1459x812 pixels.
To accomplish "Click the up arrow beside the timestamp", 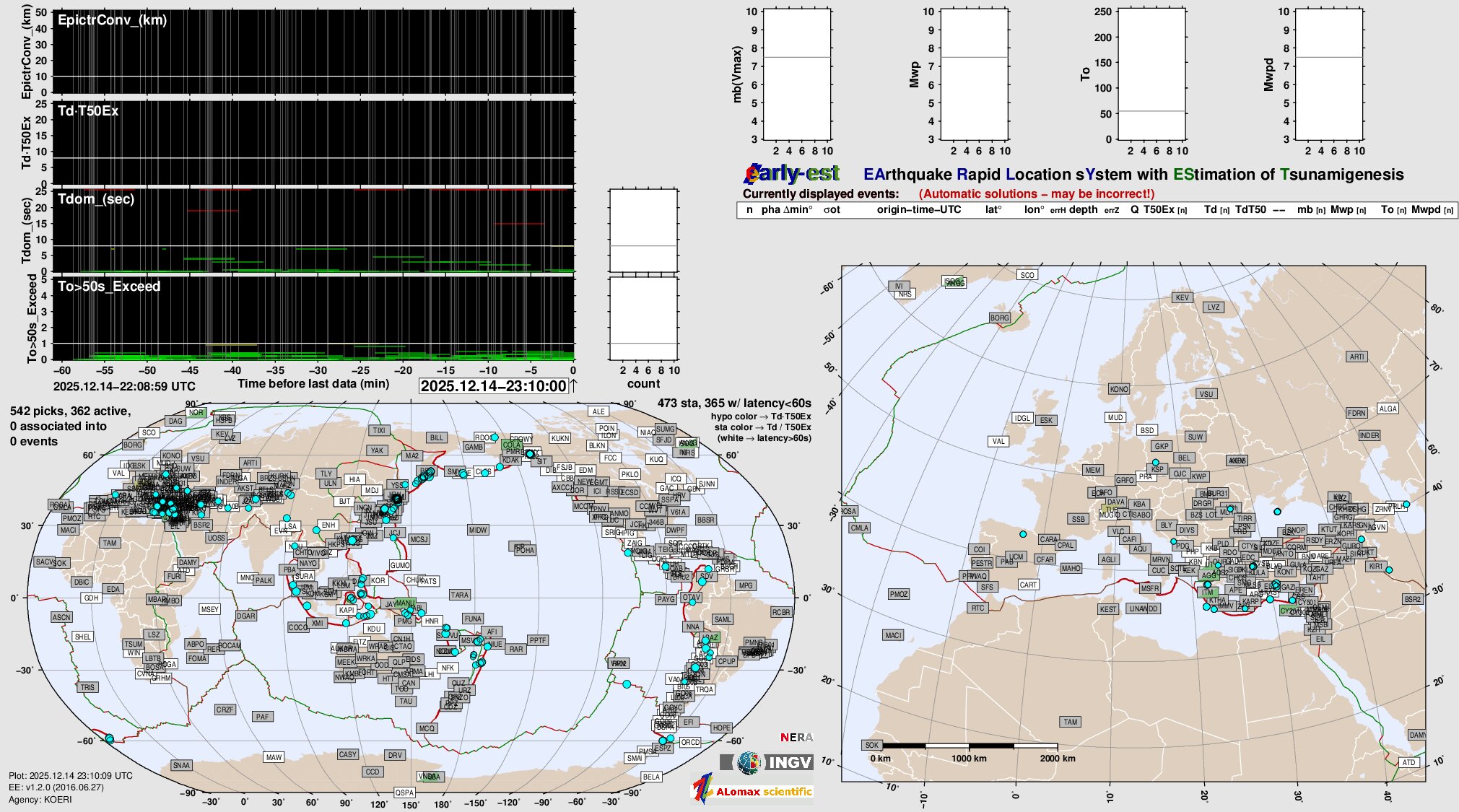I will [x=573, y=385].
